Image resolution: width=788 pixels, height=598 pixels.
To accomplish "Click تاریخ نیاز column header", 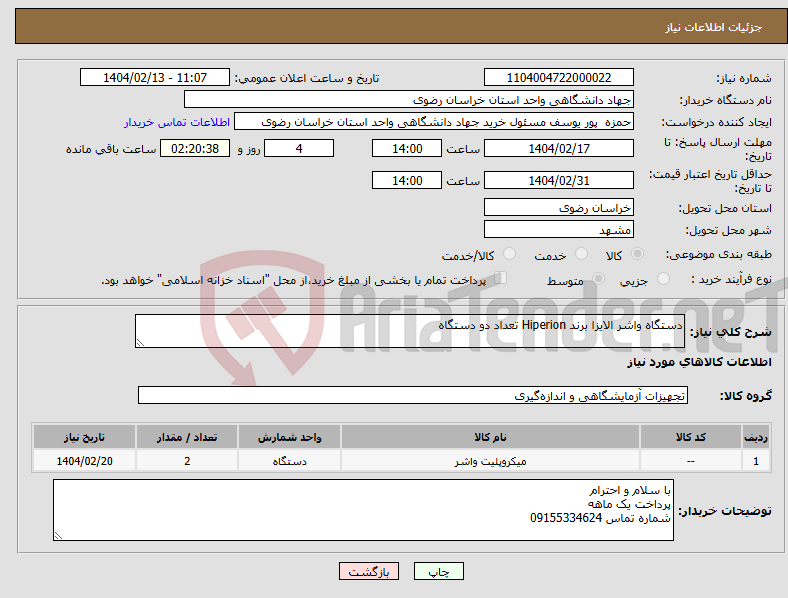I will point(84,437).
